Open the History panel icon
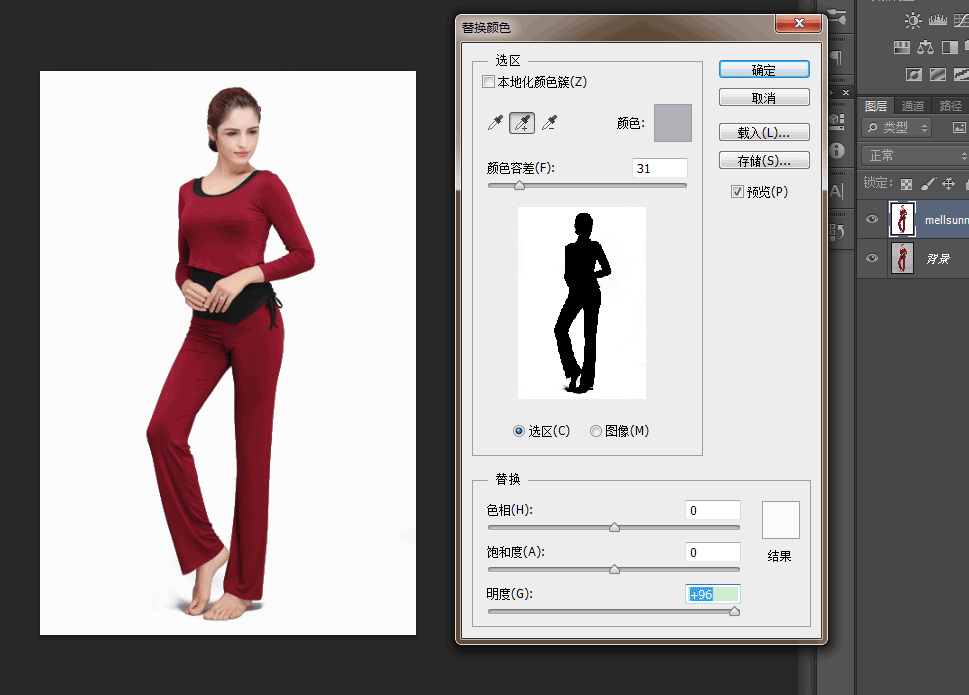This screenshot has height=695, width=969. coord(837,232)
